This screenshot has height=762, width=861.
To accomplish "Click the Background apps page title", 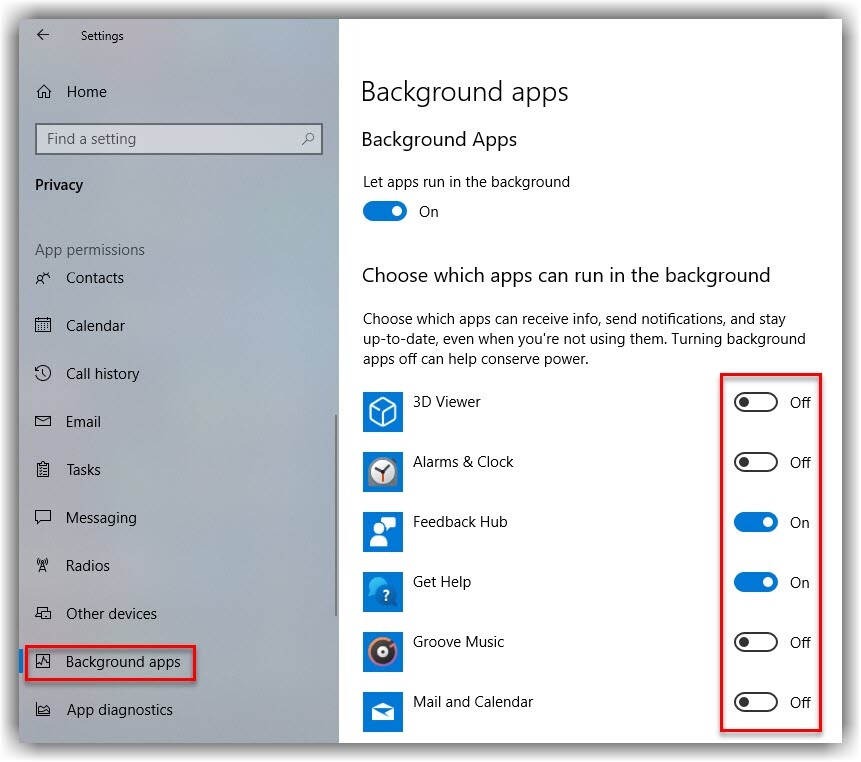I will [465, 92].
